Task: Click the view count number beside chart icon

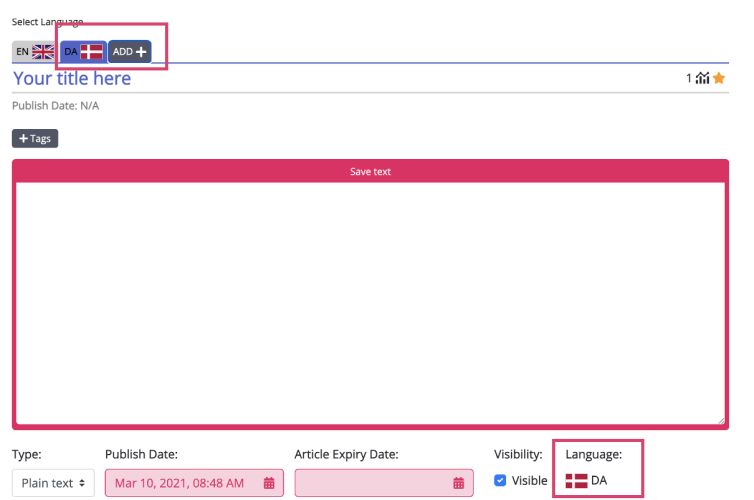Action: (x=688, y=79)
